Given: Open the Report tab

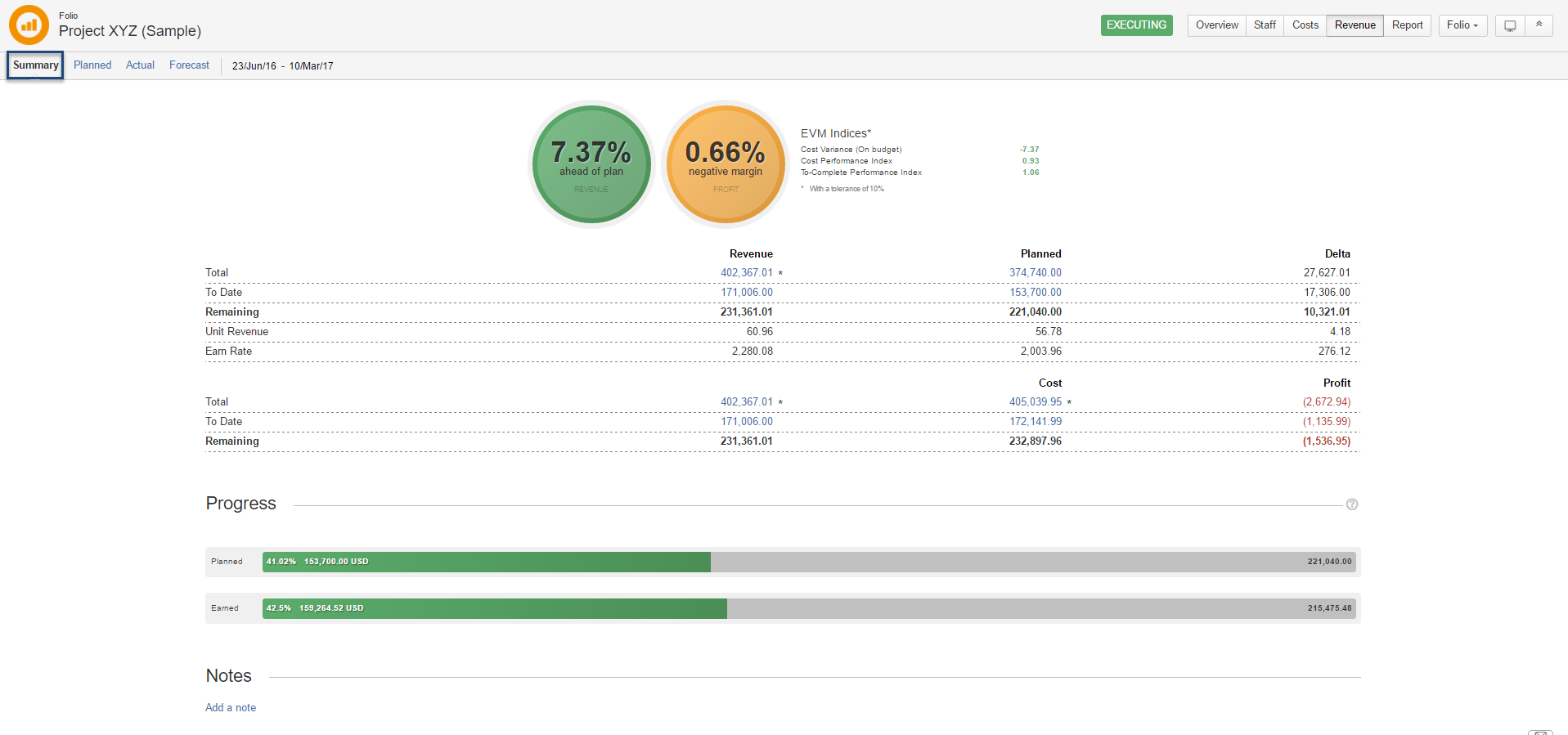Looking at the screenshot, I should point(1407,25).
